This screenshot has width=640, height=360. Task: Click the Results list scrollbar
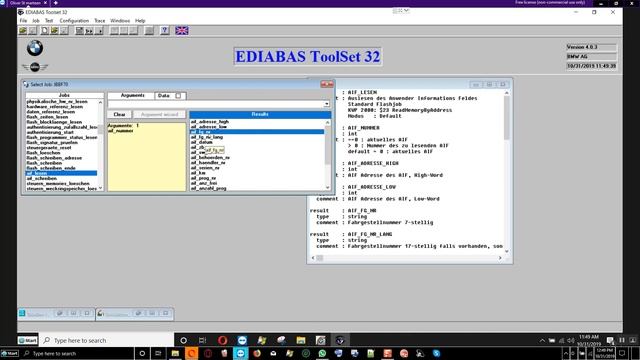click(x=327, y=155)
